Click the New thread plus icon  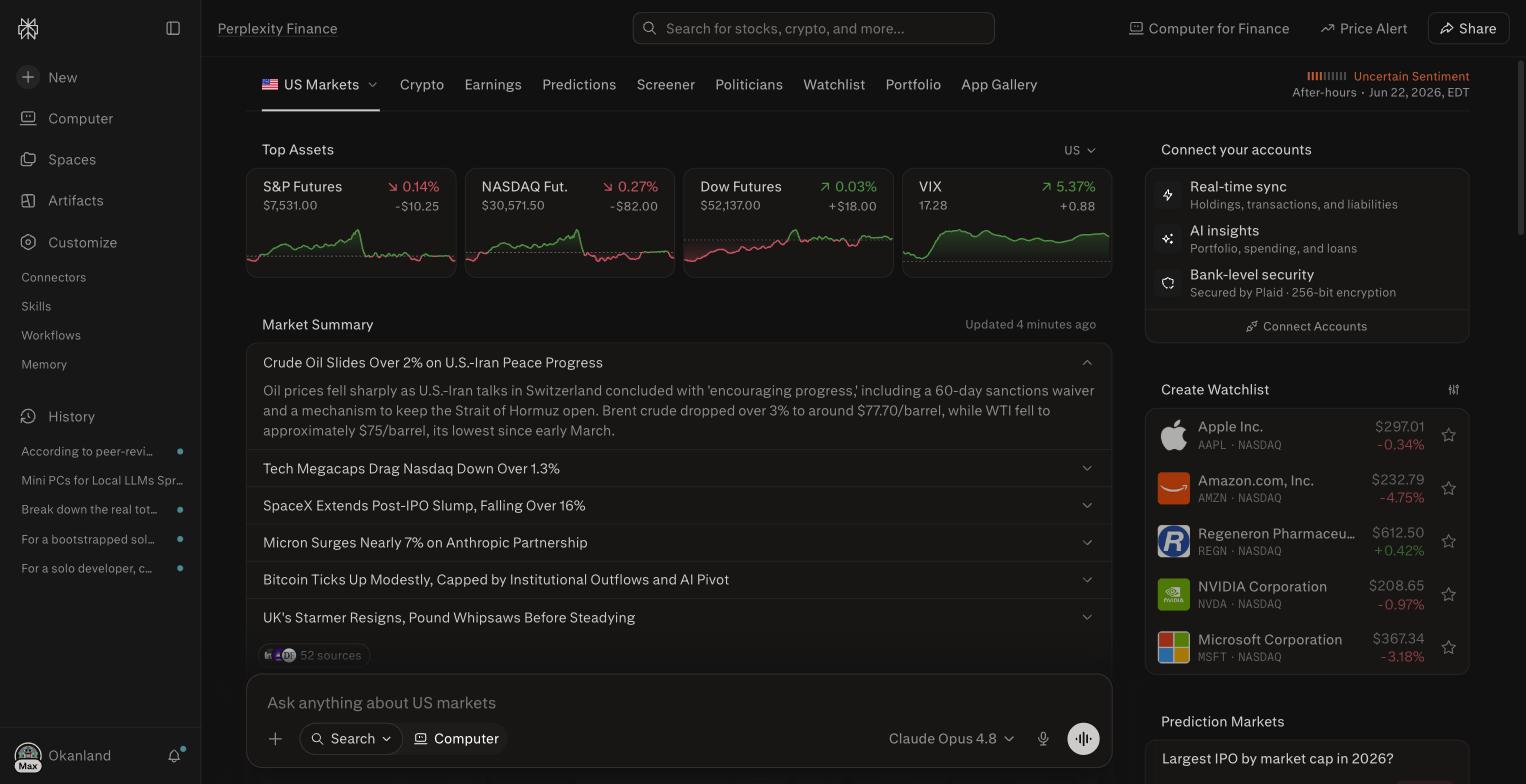click(28, 77)
